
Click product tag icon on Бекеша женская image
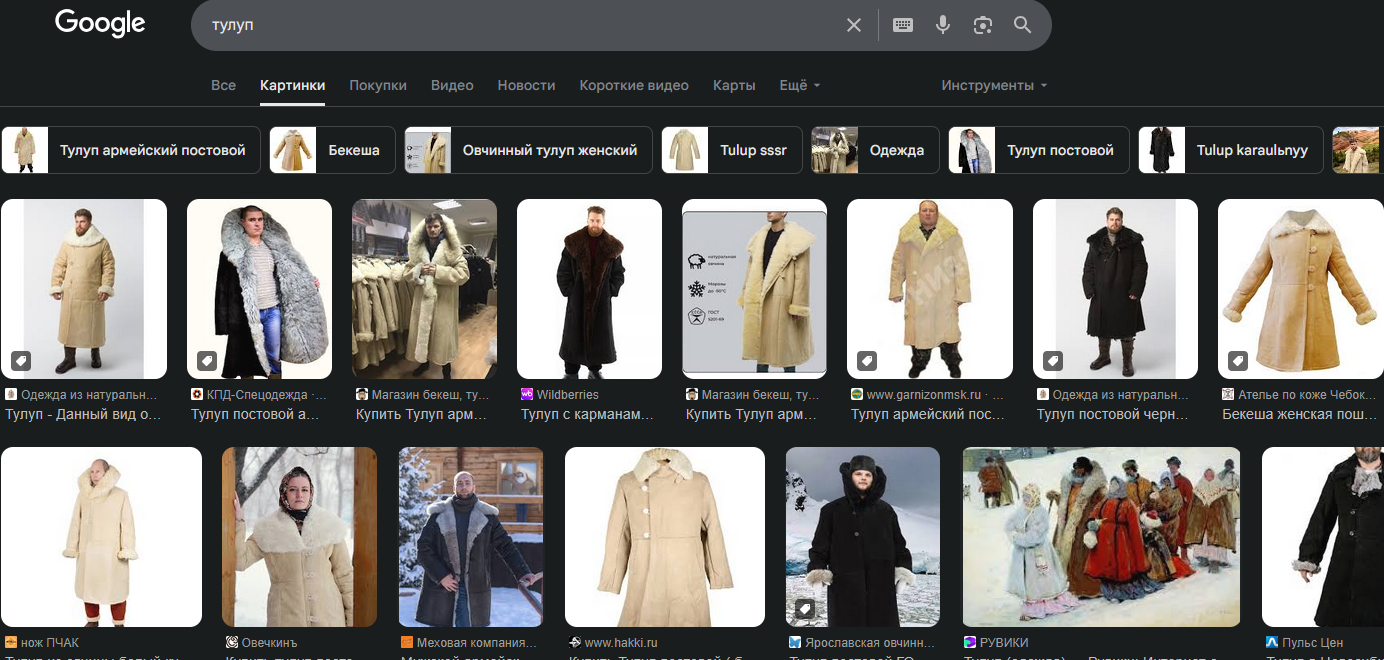[1238, 360]
